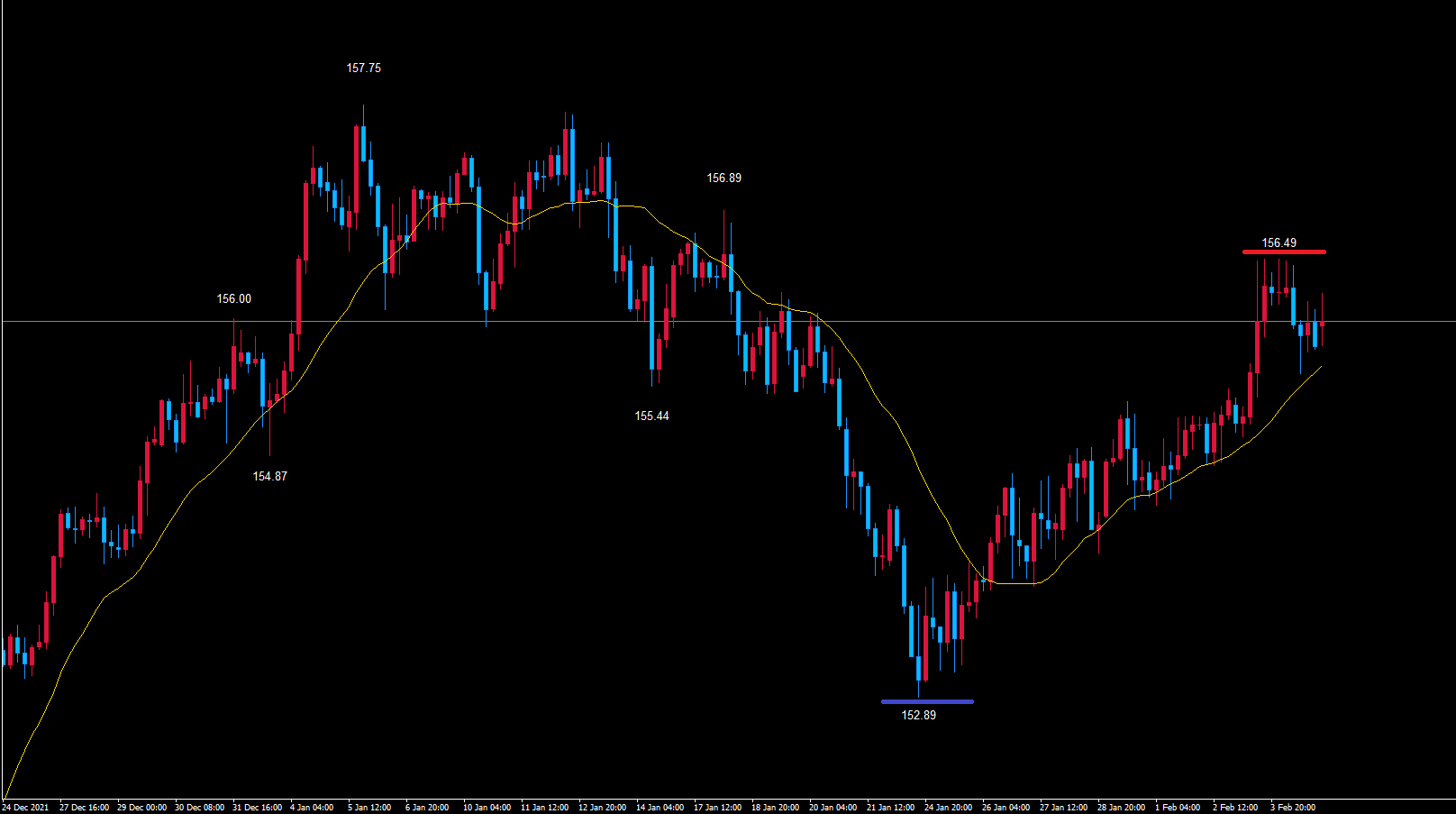This screenshot has height=814, width=1456.
Task: Click the 30 Dec 08:00 time label
Action: pos(199,808)
